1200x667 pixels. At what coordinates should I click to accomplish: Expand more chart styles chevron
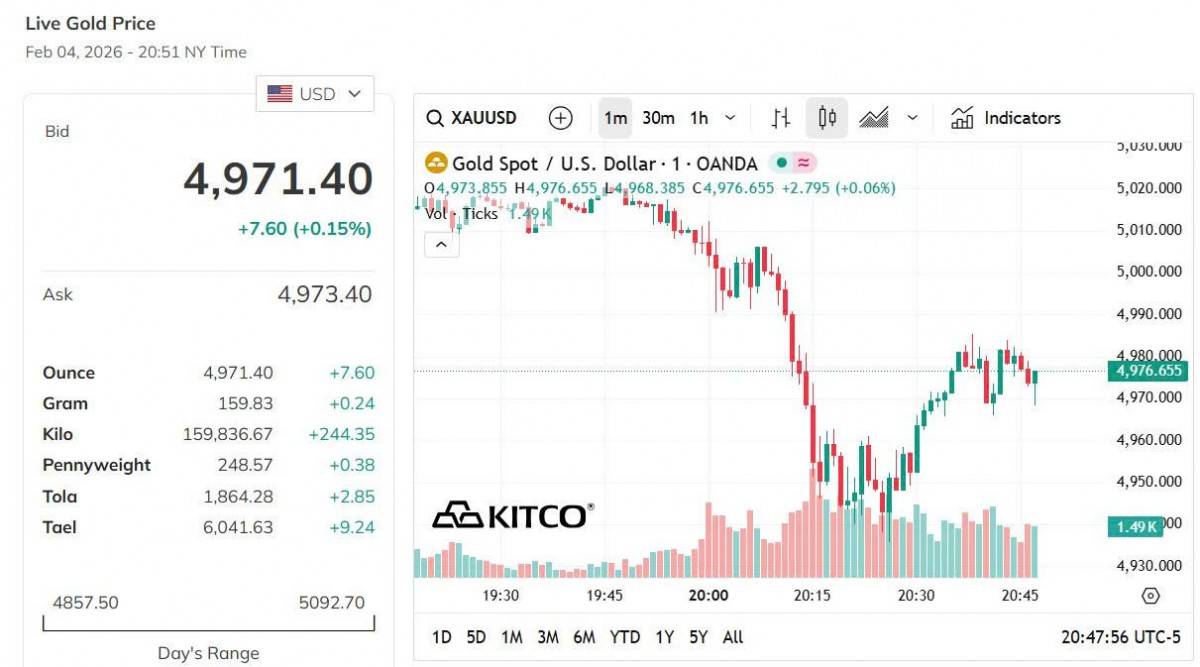(912, 118)
